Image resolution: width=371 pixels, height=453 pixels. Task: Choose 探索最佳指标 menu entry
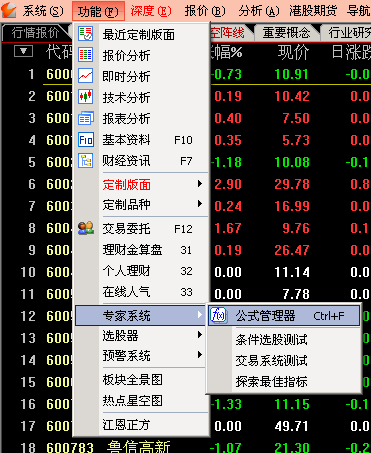point(271,382)
